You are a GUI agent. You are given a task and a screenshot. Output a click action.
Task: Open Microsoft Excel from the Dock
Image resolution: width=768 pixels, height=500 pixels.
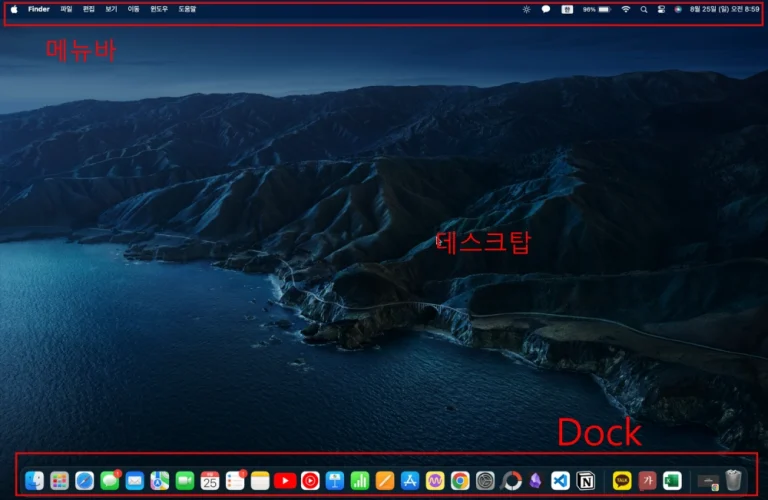tap(672, 481)
